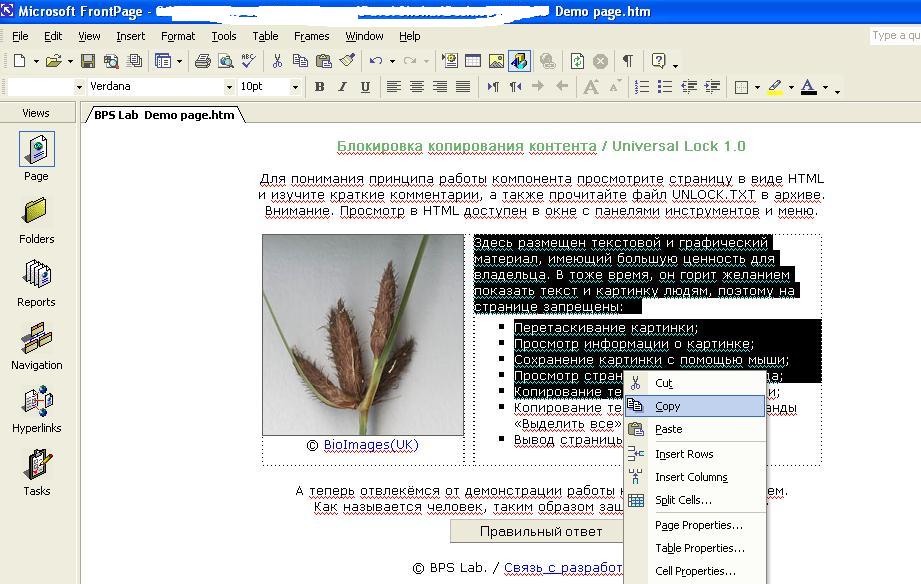
Task: Choose Copy from the context menu
Action: click(x=695, y=406)
